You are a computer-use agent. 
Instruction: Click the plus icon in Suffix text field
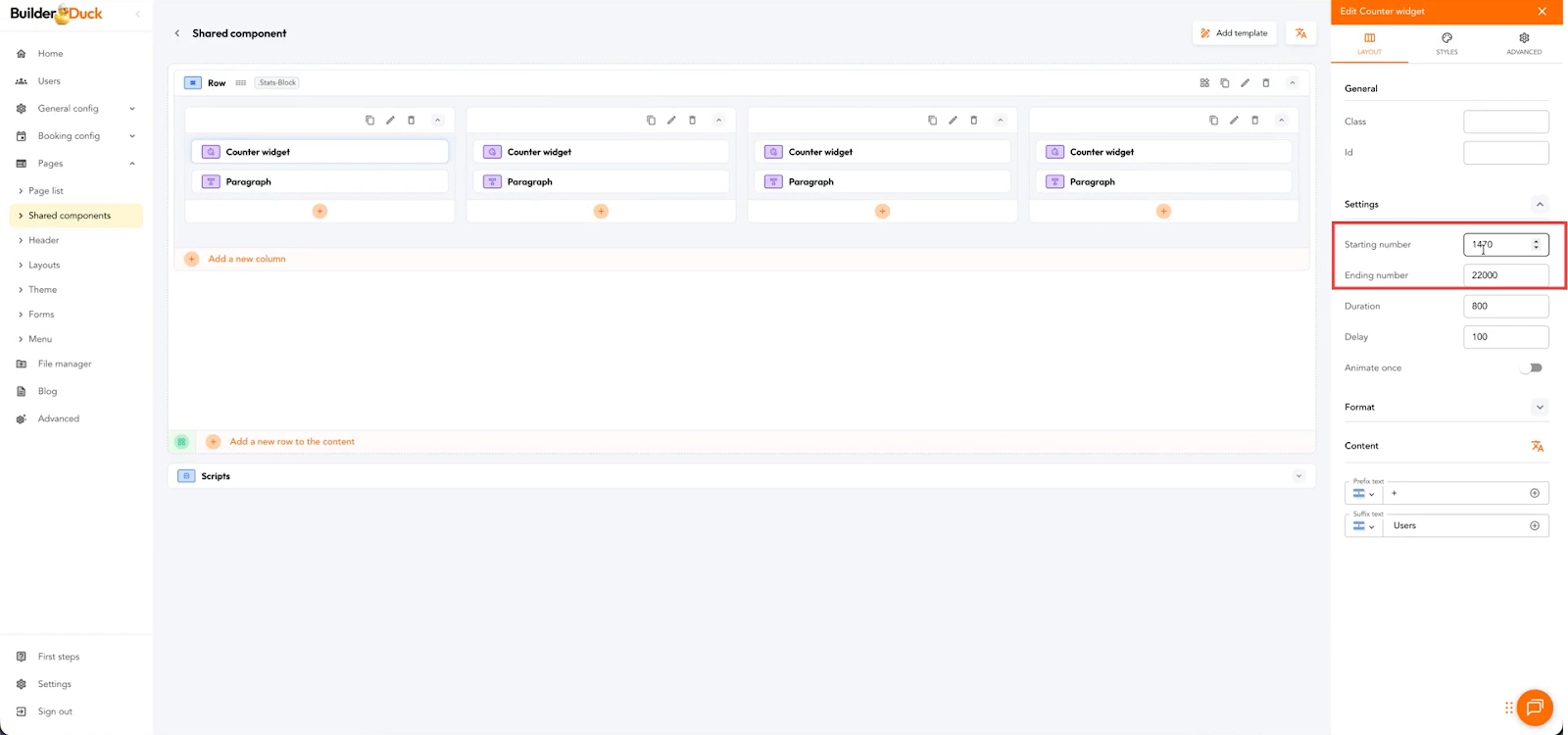point(1535,526)
